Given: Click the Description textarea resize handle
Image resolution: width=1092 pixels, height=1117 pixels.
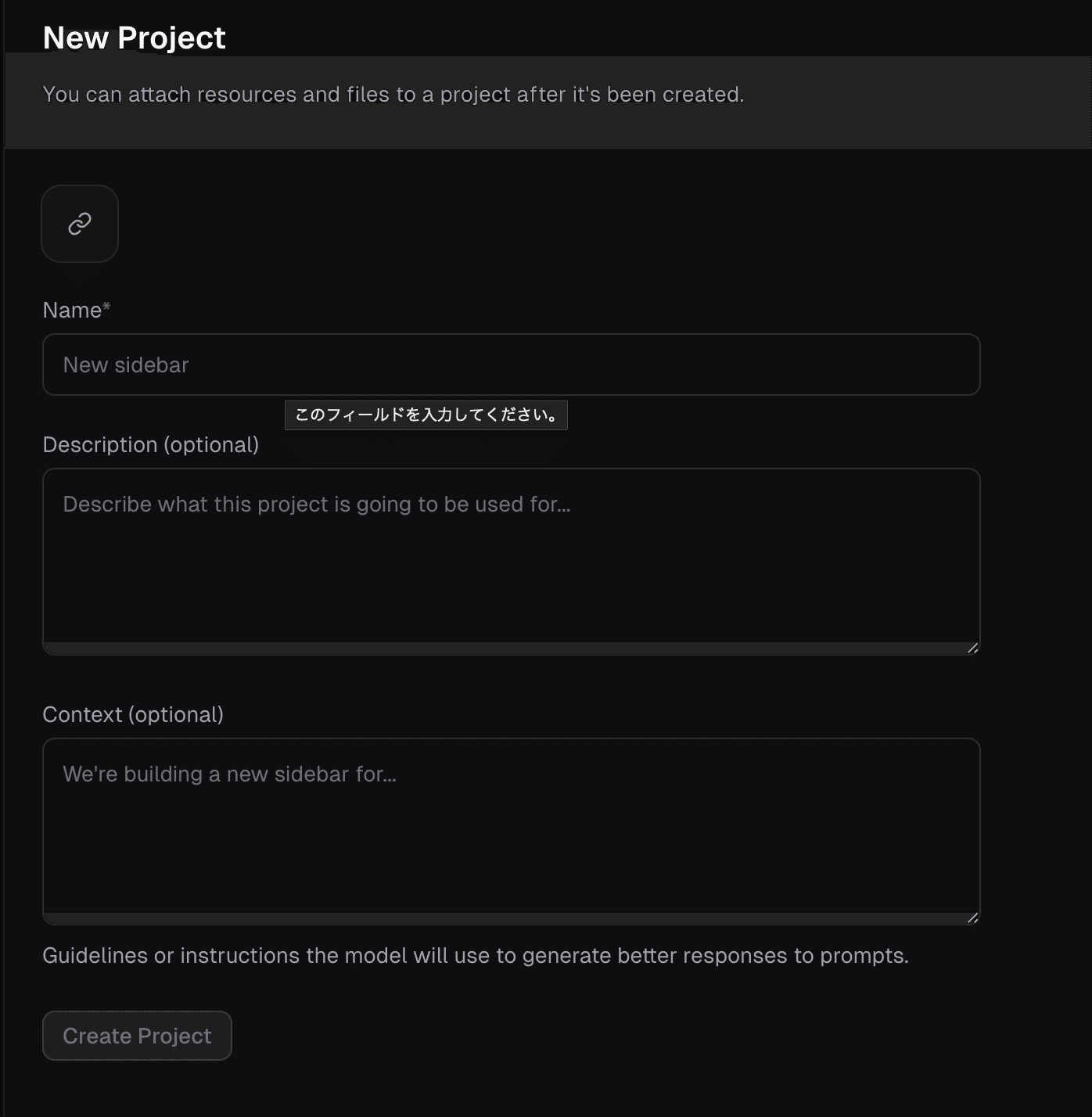Looking at the screenshot, I should 972,648.
